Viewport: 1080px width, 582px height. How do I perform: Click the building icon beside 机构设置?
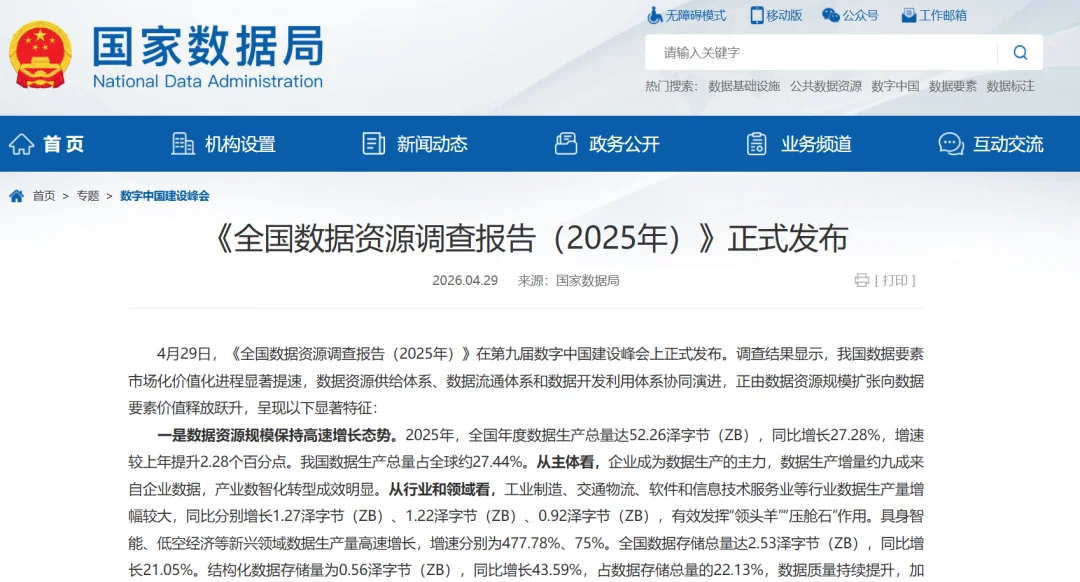pyautogui.click(x=182, y=144)
